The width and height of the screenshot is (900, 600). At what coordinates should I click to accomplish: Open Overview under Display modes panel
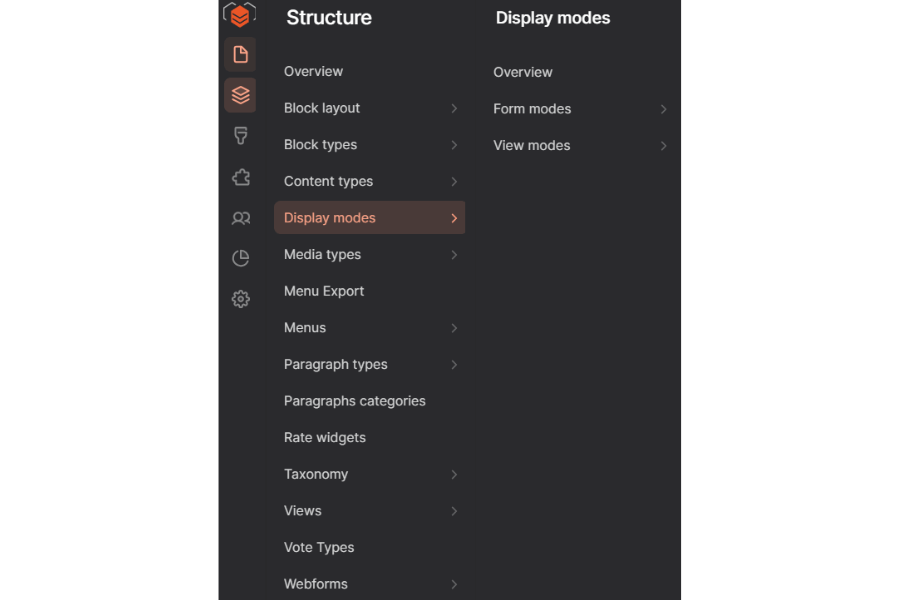pyautogui.click(x=523, y=72)
